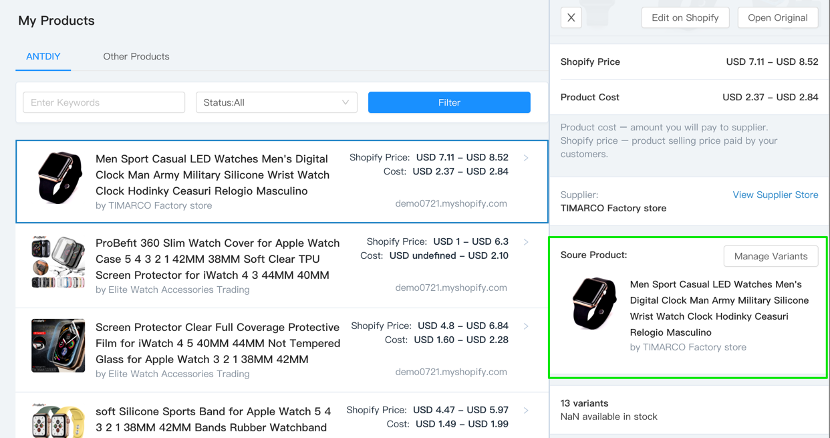Switch to the Other Products tab

(136, 57)
